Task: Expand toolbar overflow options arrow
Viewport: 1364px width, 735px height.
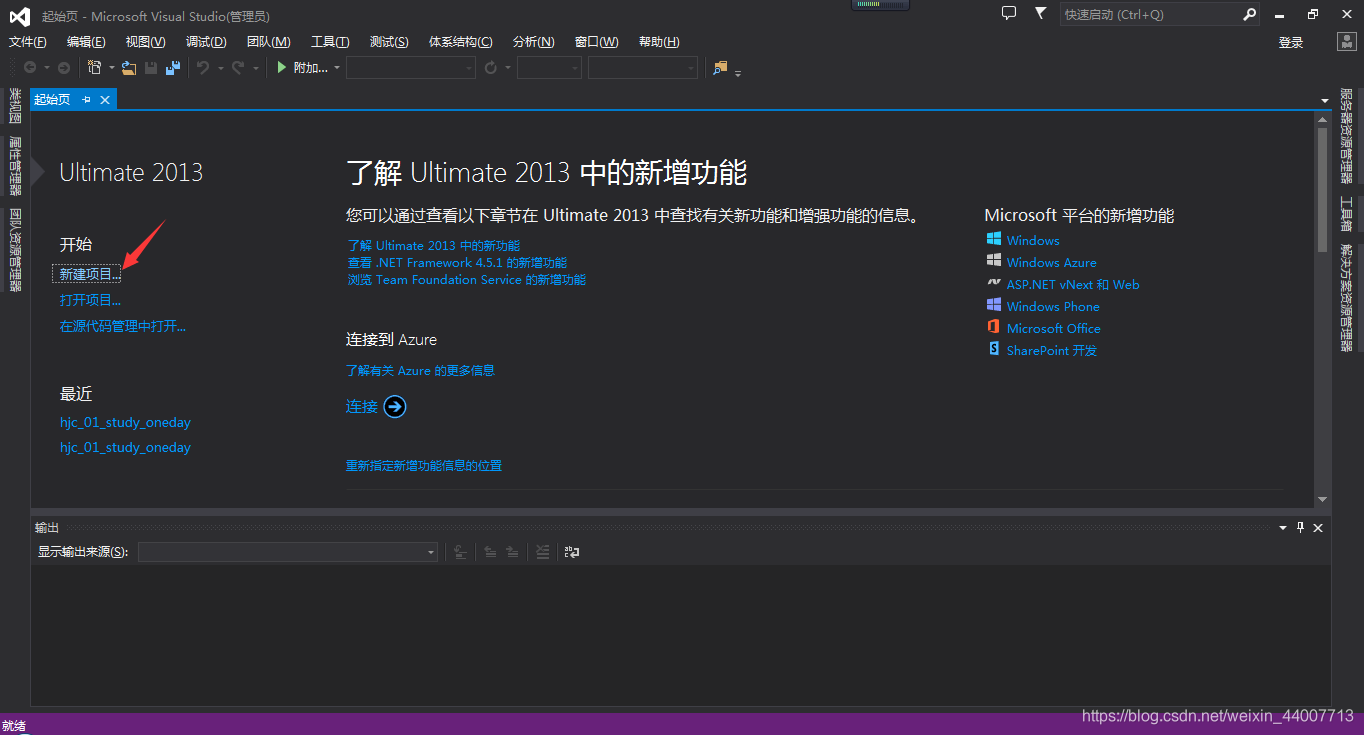Action: point(738,72)
